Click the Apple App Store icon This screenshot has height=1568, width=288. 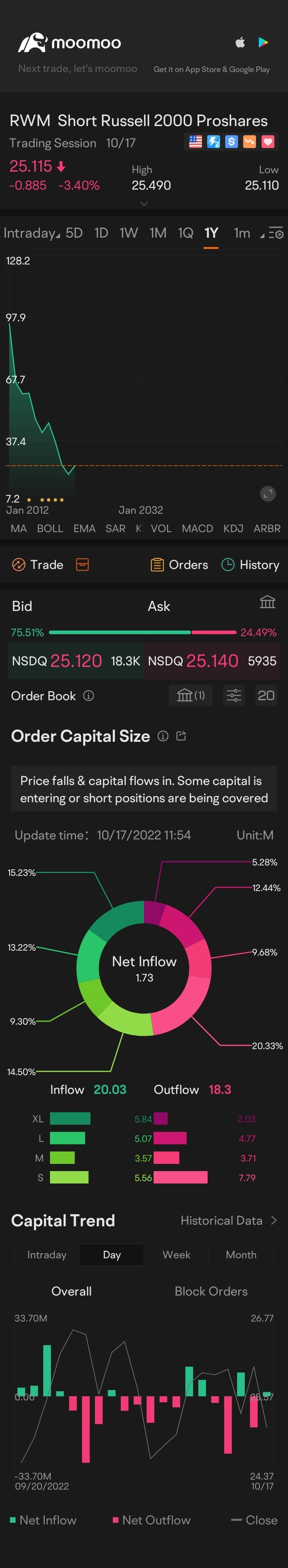click(x=240, y=42)
